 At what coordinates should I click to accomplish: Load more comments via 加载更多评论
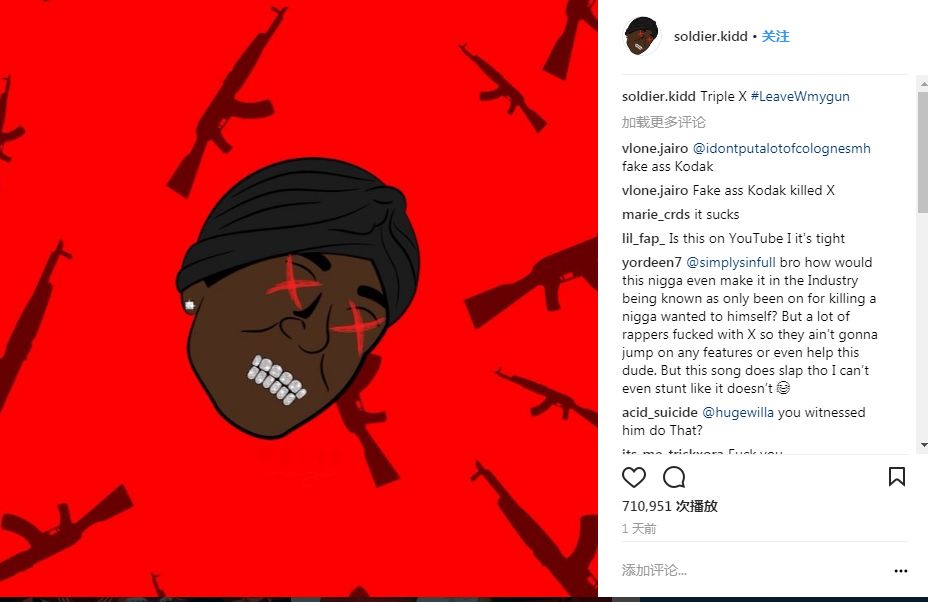click(663, 123)
